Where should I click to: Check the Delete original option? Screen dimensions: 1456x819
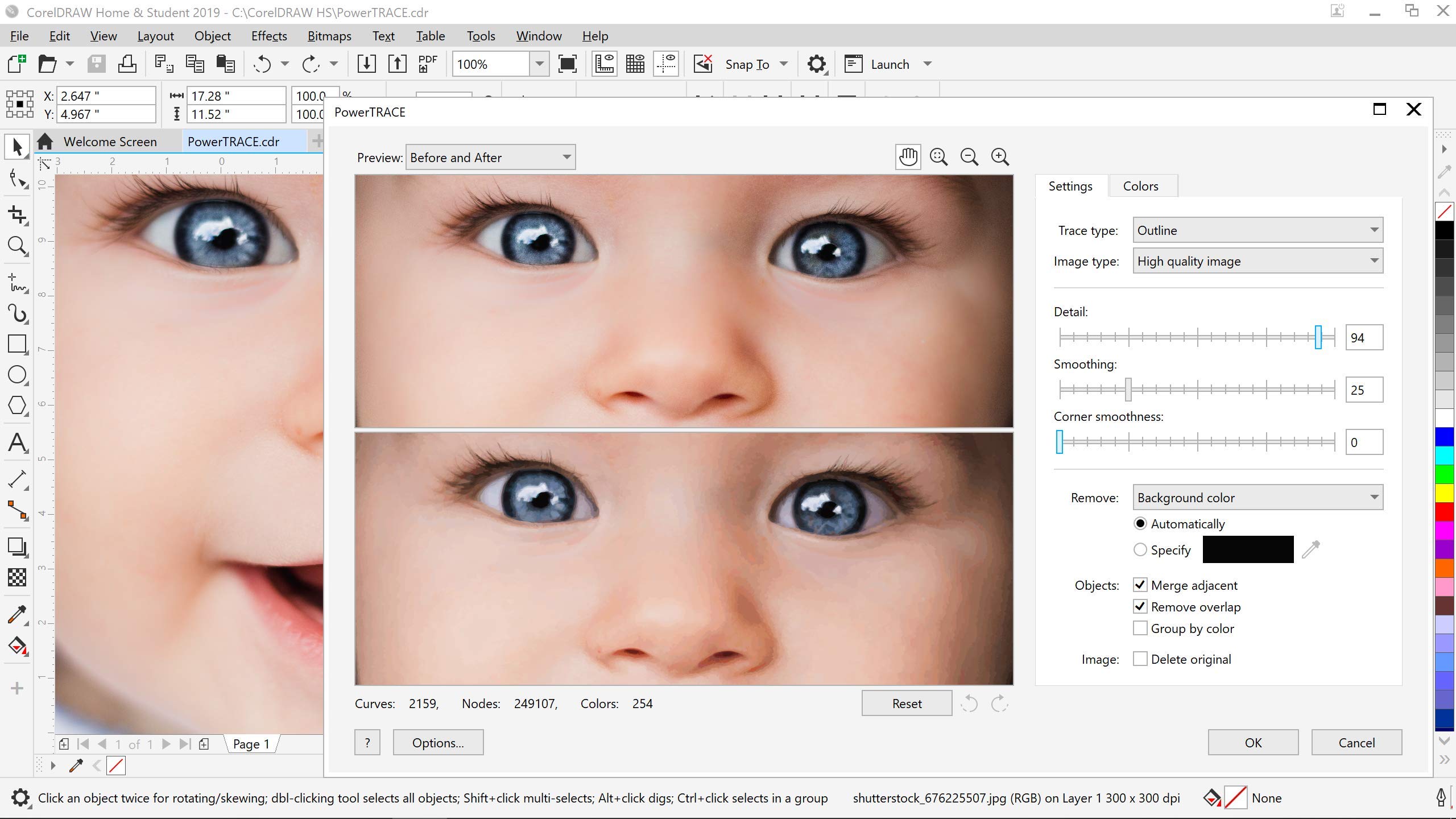coord(1140,659)
